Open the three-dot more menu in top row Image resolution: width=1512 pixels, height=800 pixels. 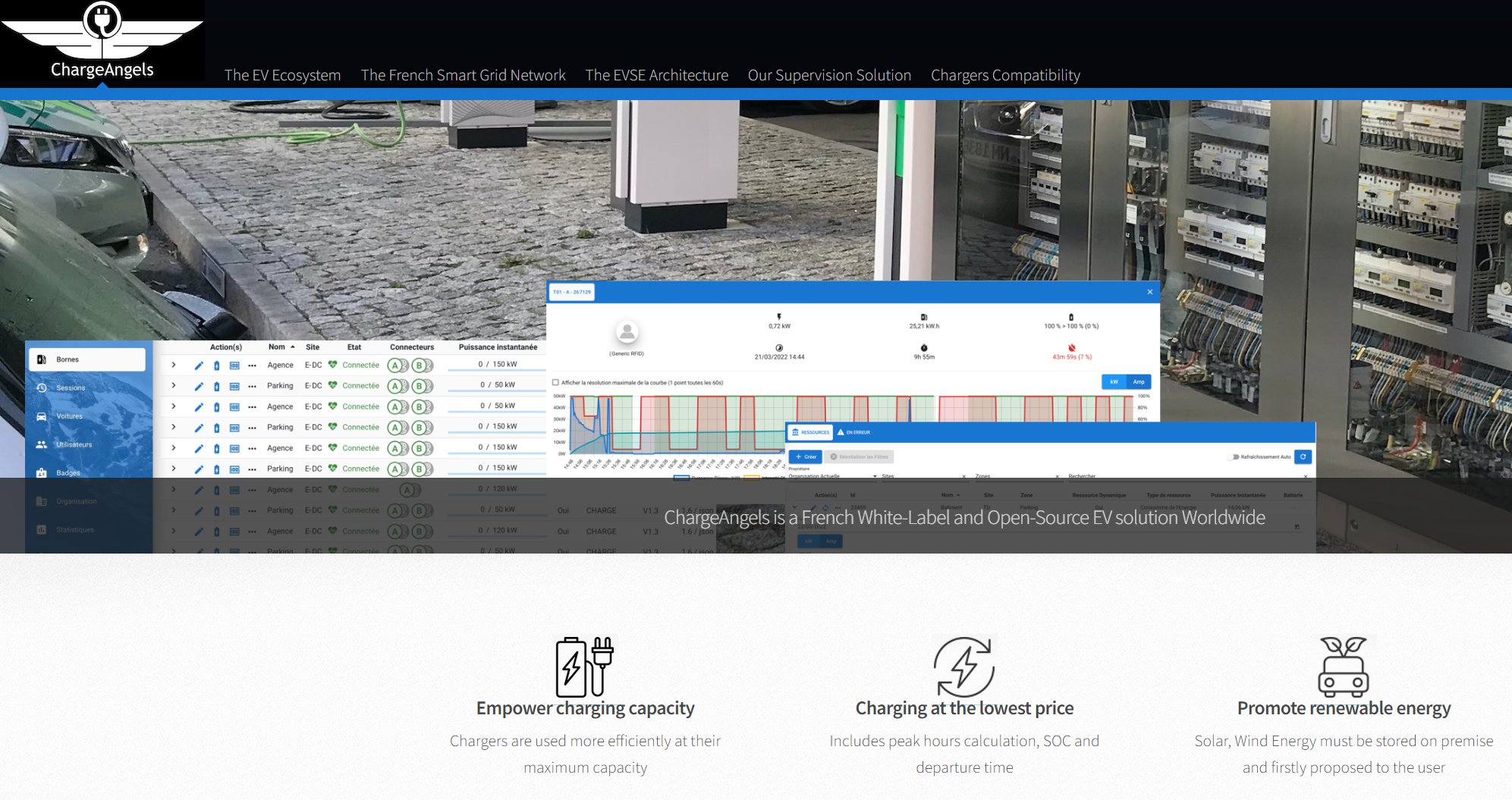pos(253,365)
